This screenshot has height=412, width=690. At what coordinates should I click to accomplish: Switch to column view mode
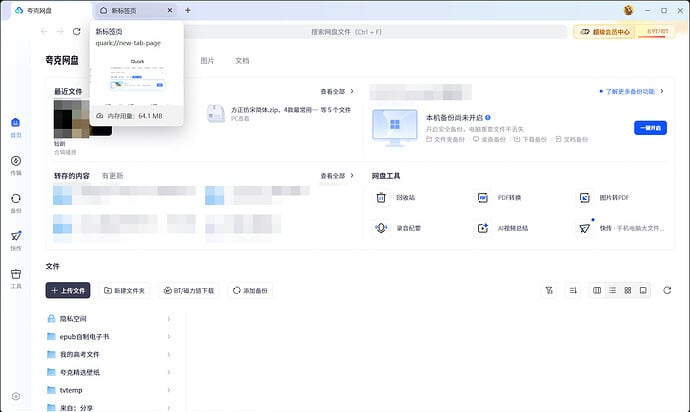coord(597,291)
